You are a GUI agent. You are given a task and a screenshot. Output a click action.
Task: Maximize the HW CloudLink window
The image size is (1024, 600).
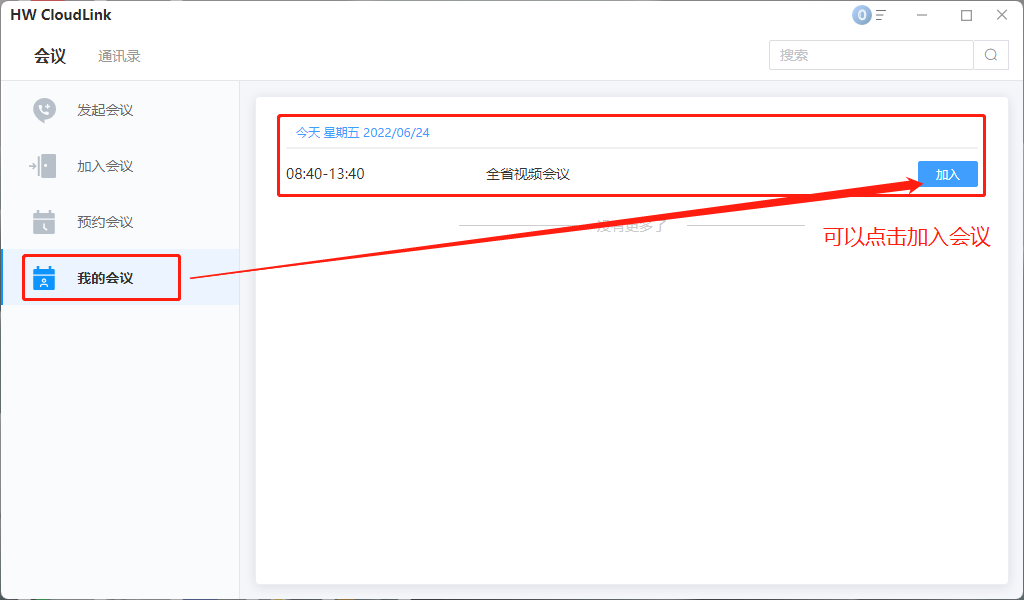click(x=966, y=15)
